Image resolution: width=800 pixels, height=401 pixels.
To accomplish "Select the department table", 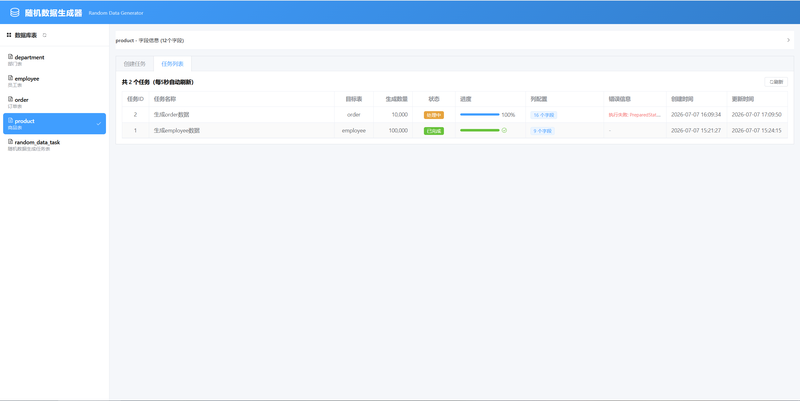I will [55, 60].
